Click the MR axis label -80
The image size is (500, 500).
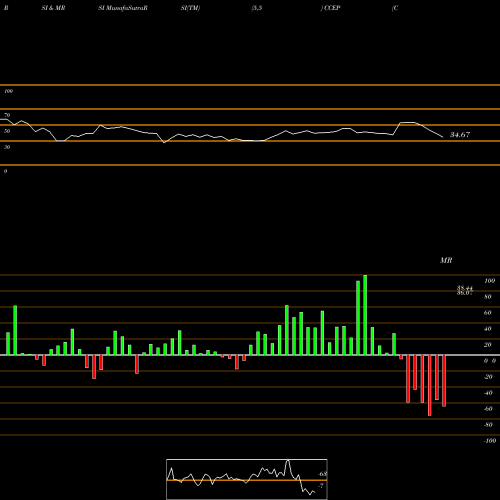tap(488, 425)
